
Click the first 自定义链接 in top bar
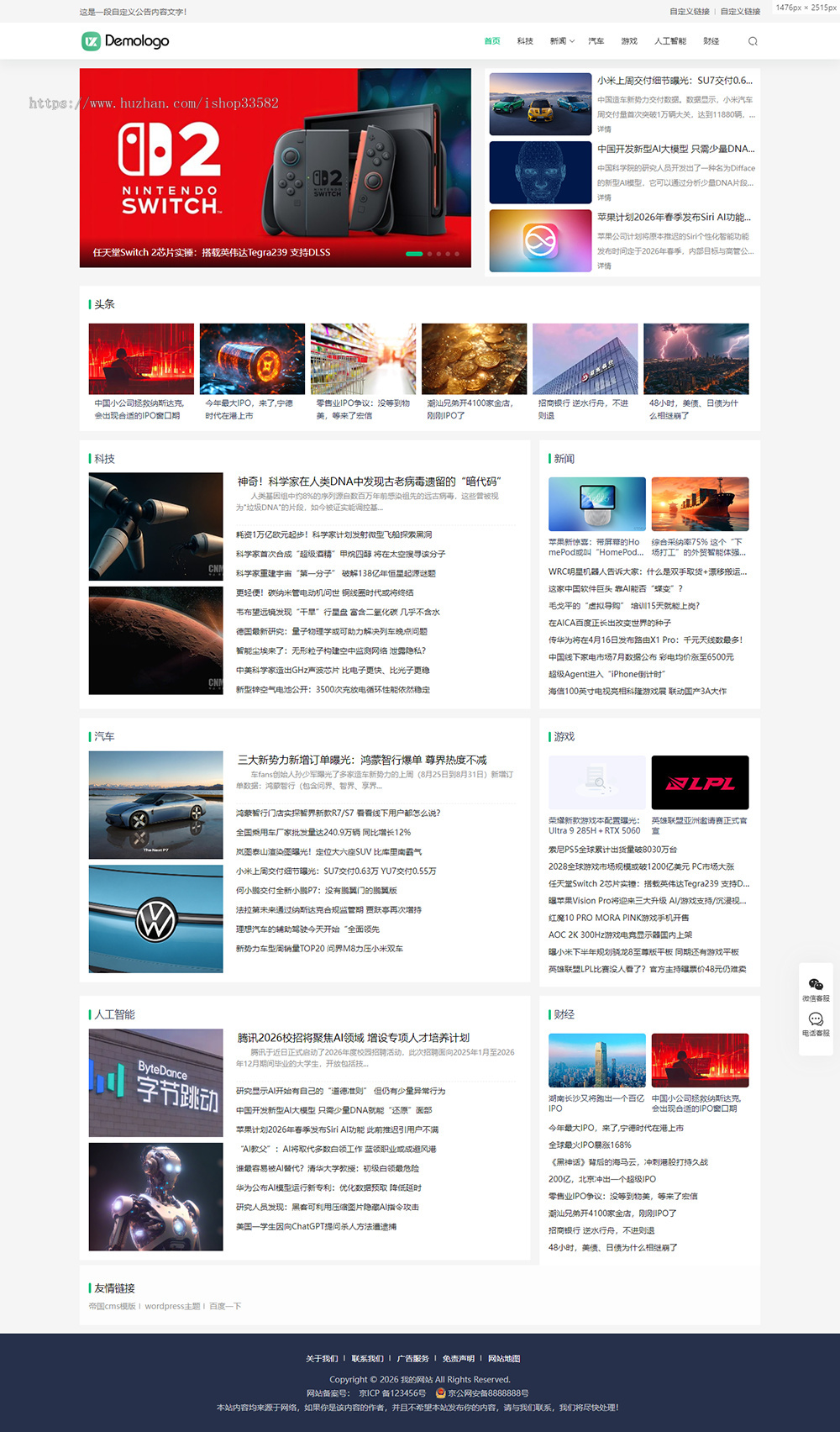click(x=690, y=12)
